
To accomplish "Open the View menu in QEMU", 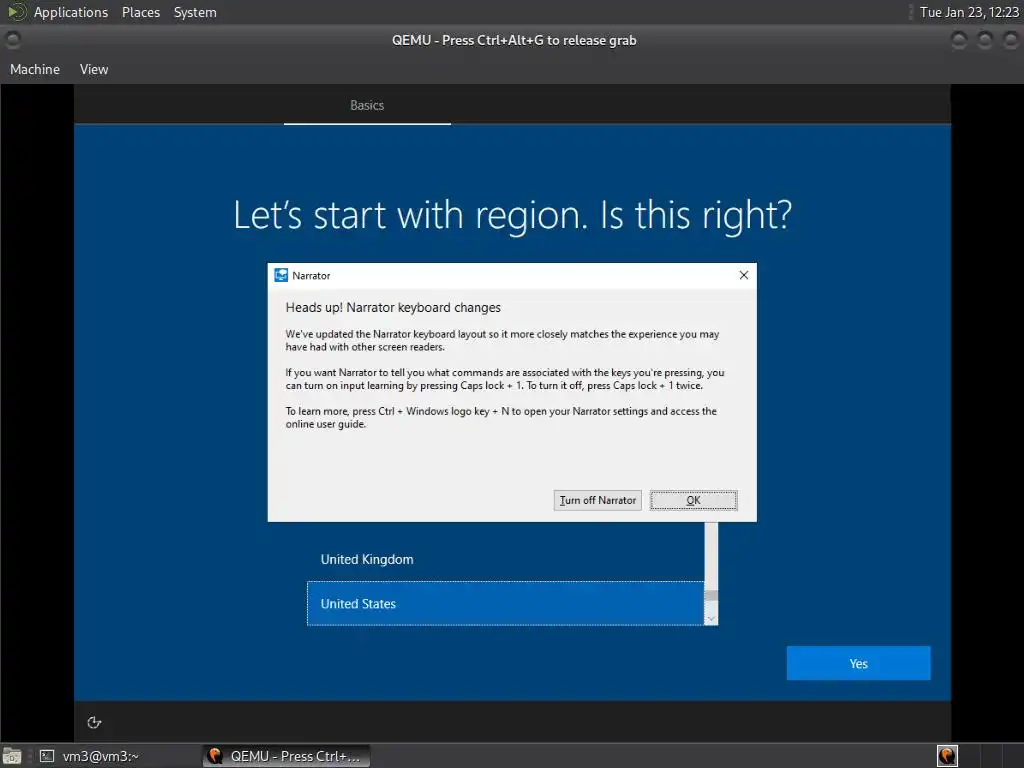I will click(94, 69).
